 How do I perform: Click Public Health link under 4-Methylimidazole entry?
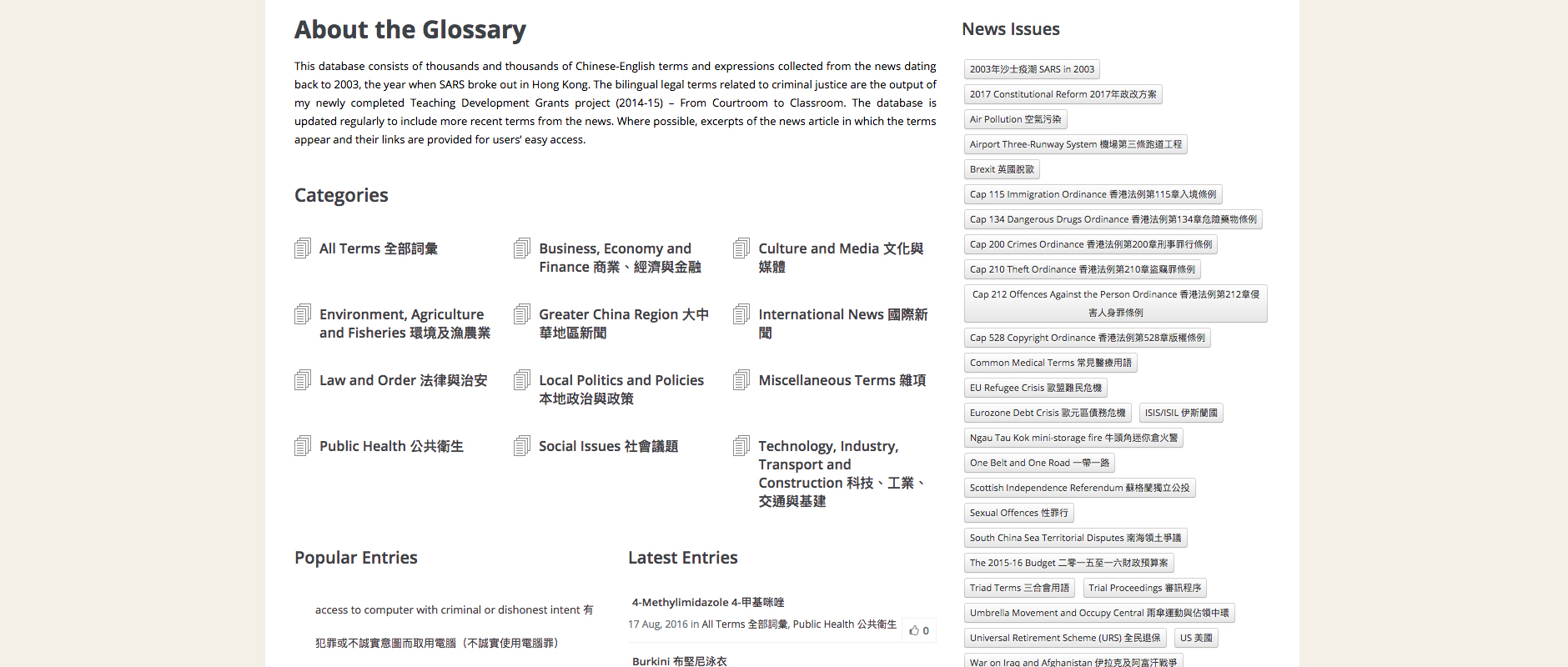845,624
